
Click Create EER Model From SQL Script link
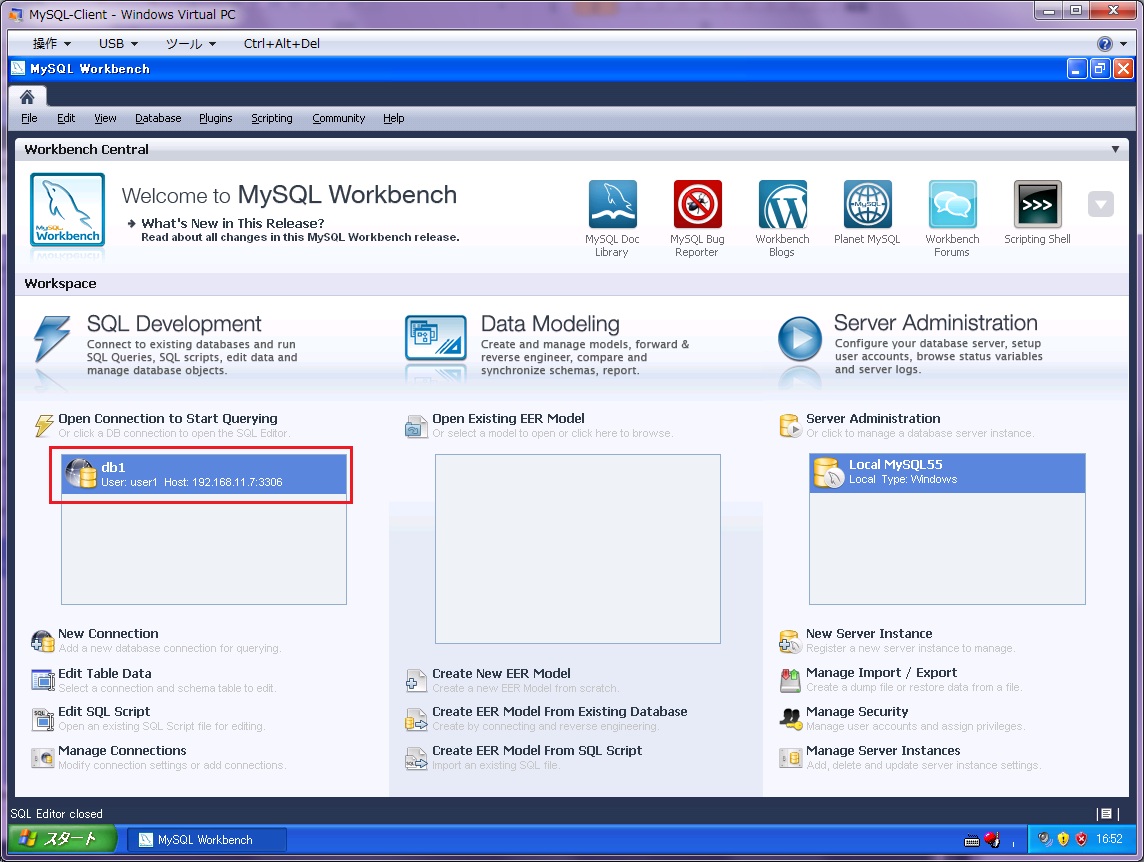tap(537, 750)
